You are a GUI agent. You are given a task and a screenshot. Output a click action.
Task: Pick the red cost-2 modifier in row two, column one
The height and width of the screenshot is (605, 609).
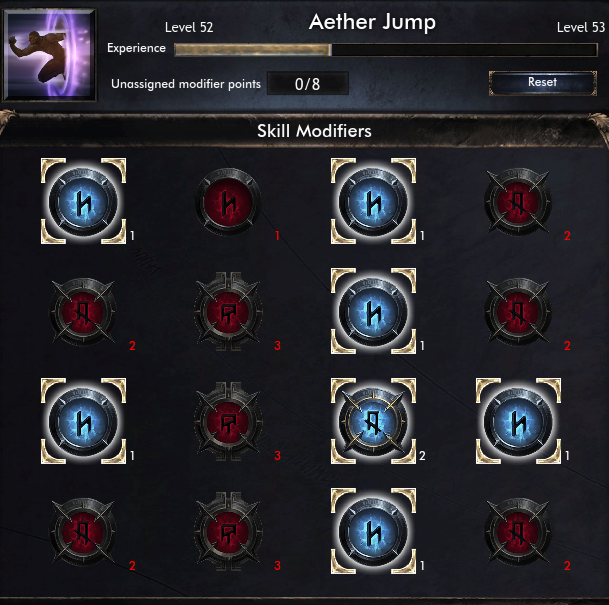pyautogui.click(x=83, y=311)
